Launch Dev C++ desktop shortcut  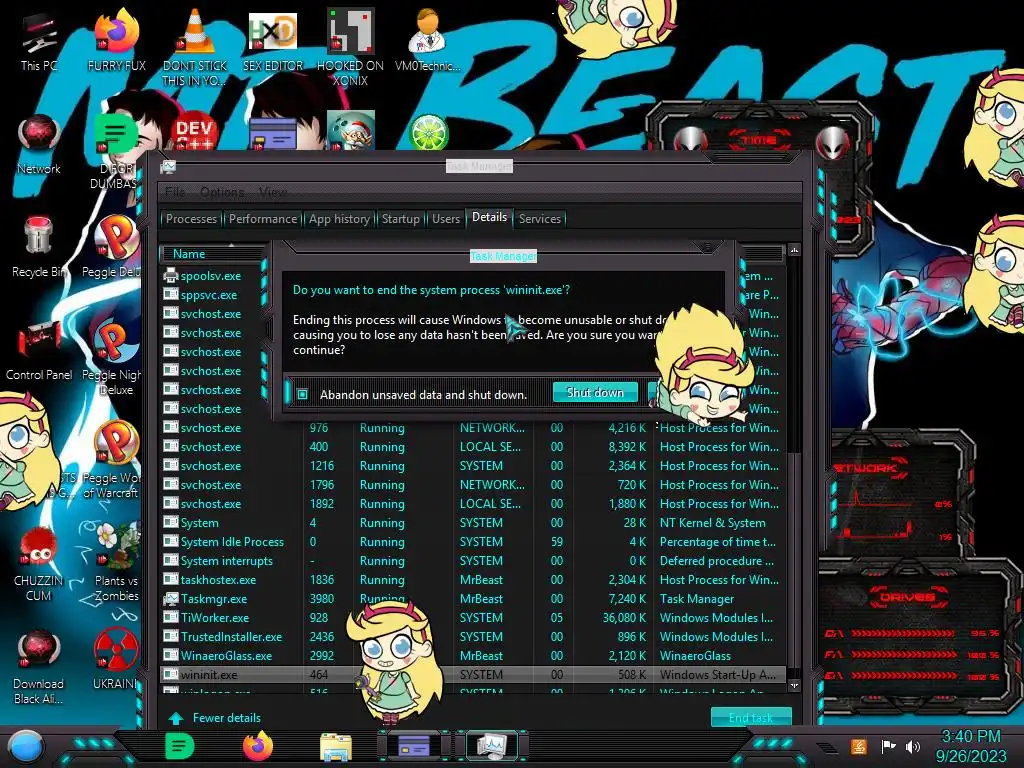[x=194, y=131]
